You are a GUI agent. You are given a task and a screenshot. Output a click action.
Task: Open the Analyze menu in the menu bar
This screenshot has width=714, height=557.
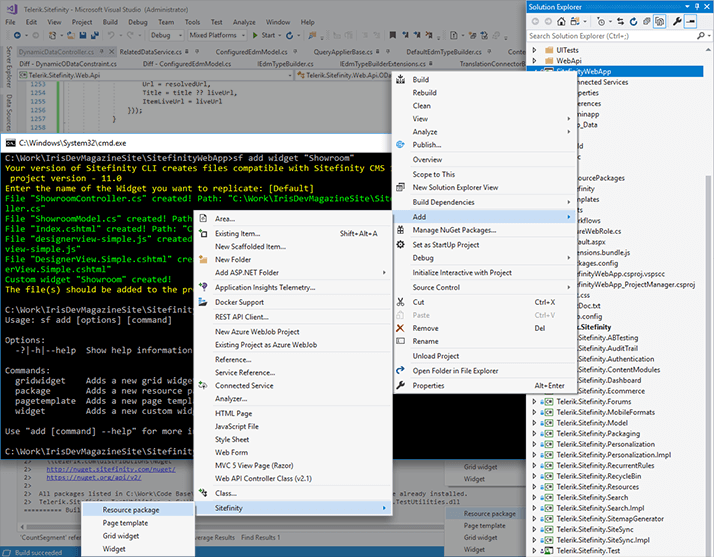click(244, 22)
